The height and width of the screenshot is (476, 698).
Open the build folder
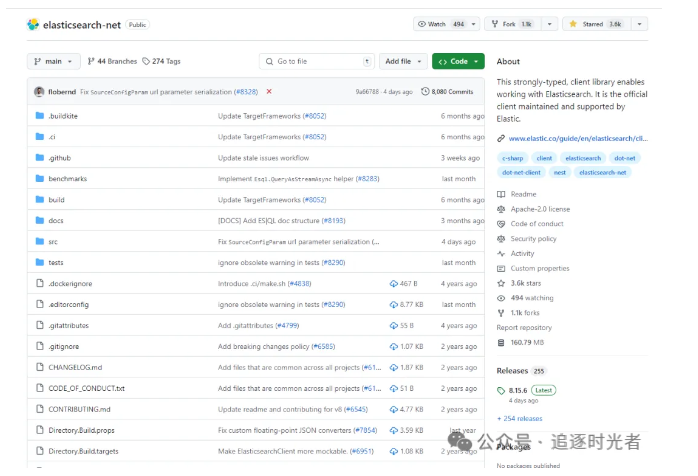[x=56, y=199]
